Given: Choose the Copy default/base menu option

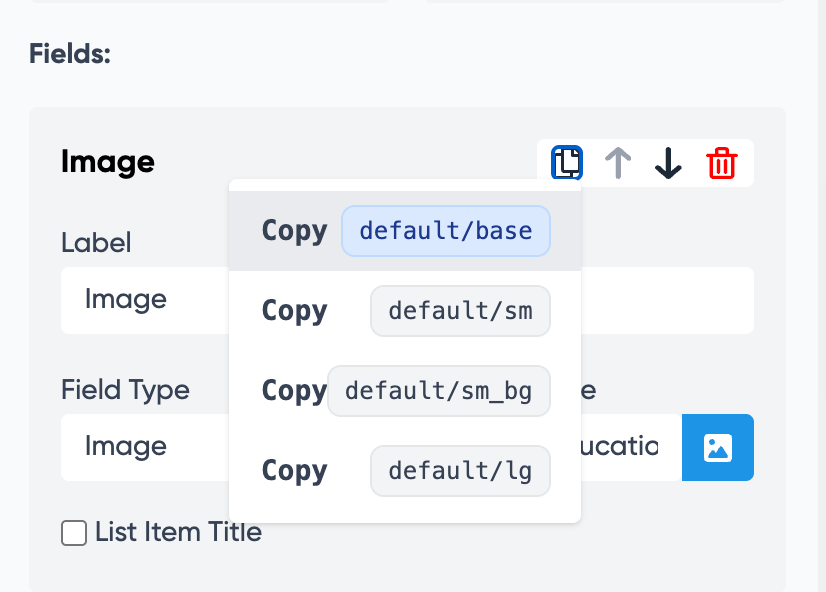Looking at the screenshot, I should point(294,231).
